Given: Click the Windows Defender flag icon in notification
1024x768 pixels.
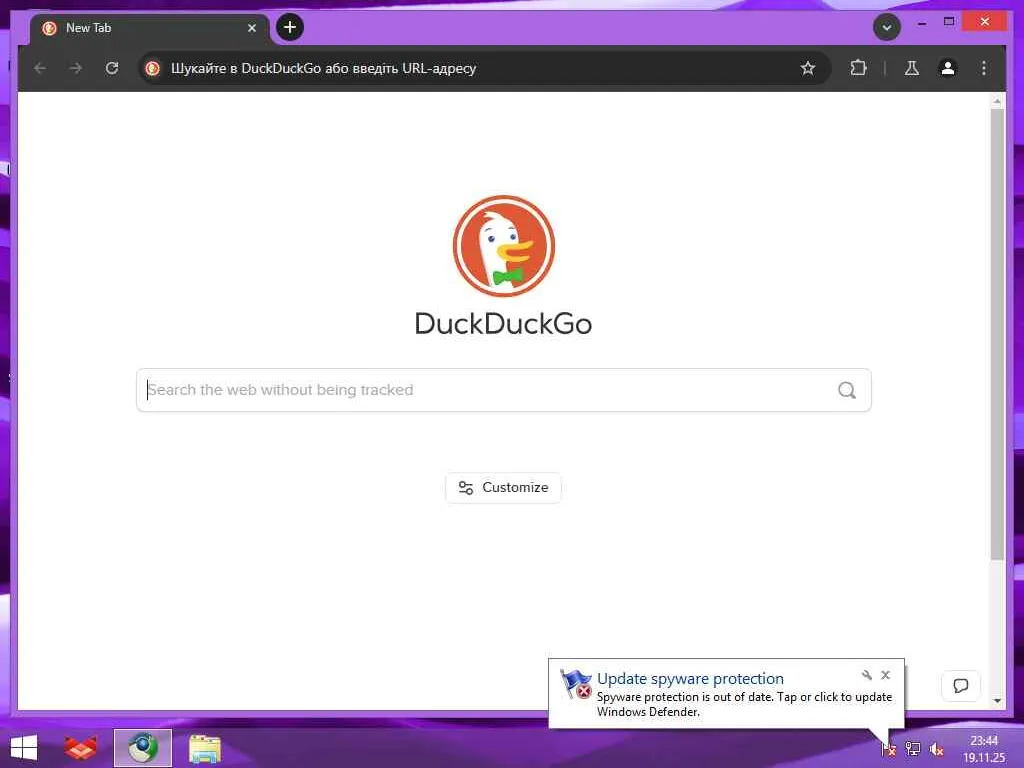Looking at the screenshot, I should [x=576, y=684].
